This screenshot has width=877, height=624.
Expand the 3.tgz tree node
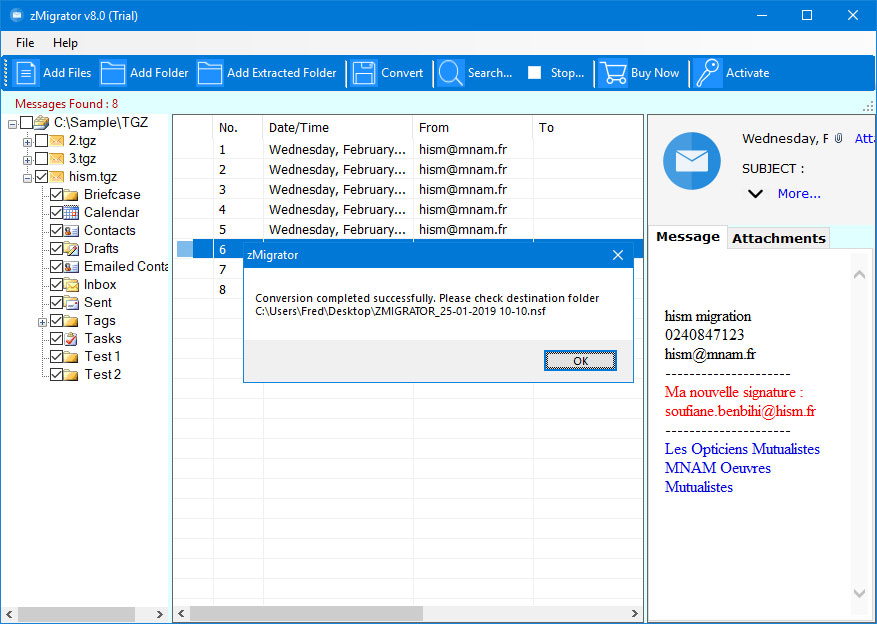point(27,160)
